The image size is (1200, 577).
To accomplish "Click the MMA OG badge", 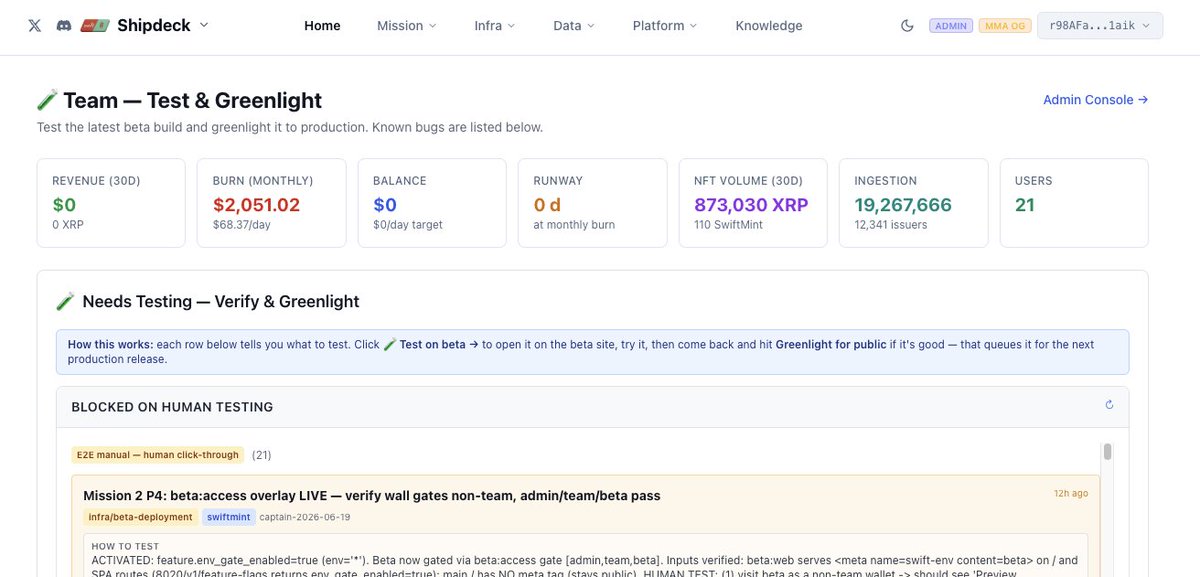I will point(1003,25).
